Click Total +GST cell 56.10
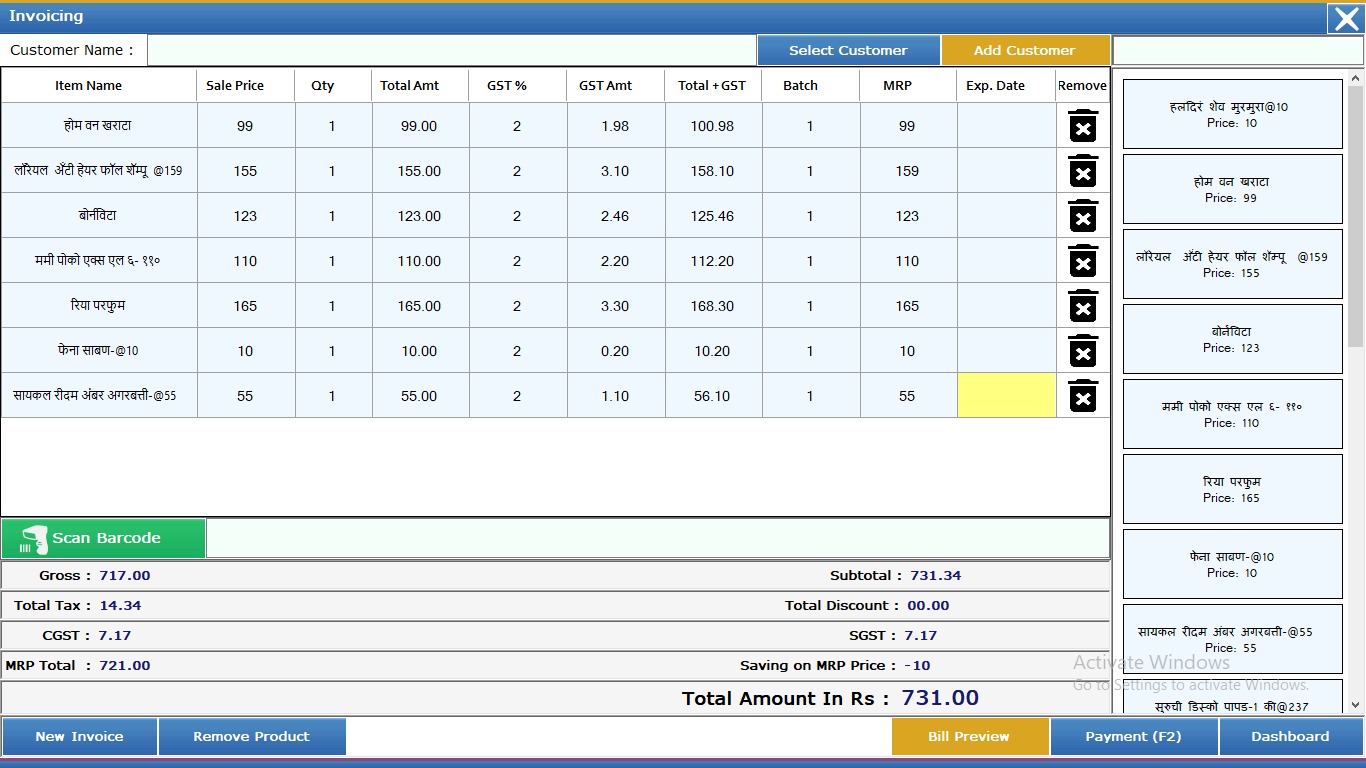Viewport: 1366px width, 768px height. pyautogui.click(x=712, y=396)
